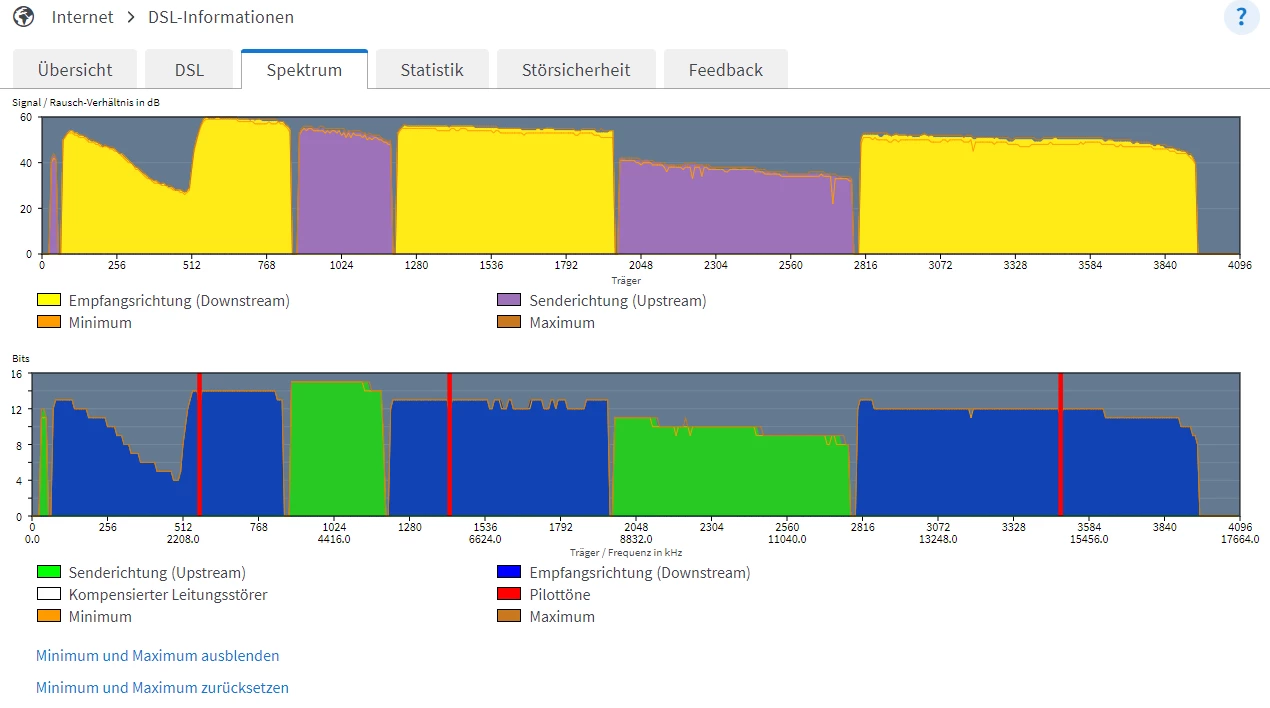
Task: Switch to the Übersicht tab
Action: pos(75,70)
